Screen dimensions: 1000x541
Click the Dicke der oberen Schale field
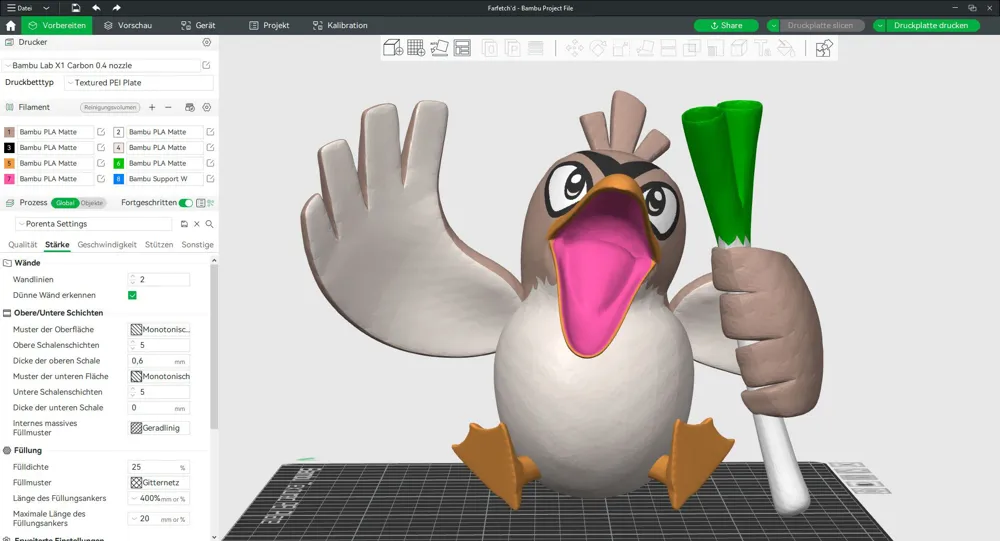pos(159,361)
